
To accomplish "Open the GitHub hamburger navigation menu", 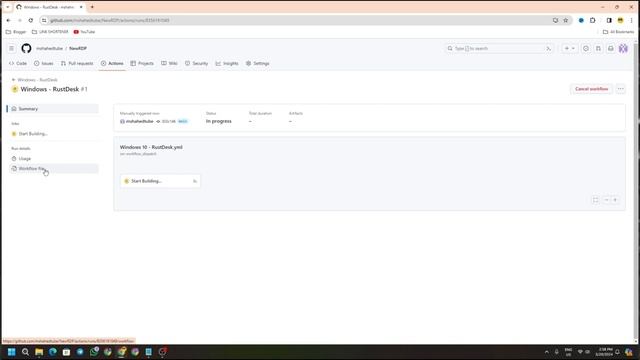I will (11, 48).
